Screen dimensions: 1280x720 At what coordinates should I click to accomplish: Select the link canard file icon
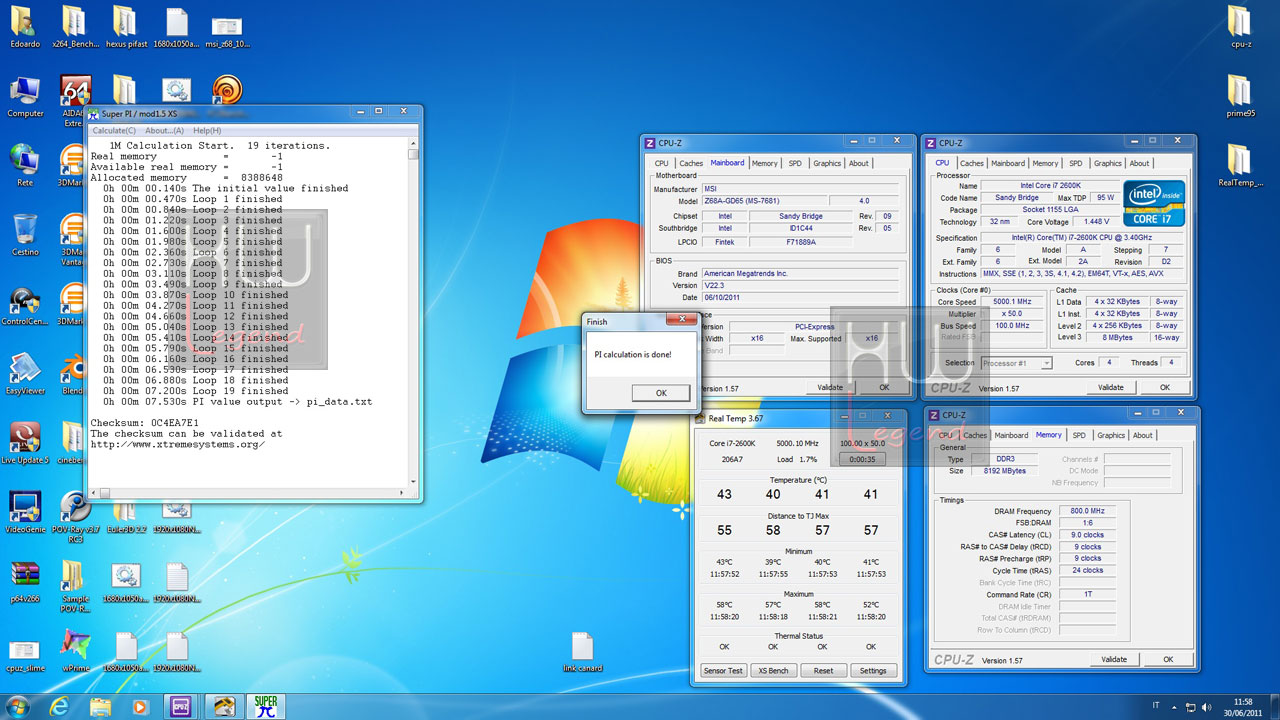click(584, 652)
